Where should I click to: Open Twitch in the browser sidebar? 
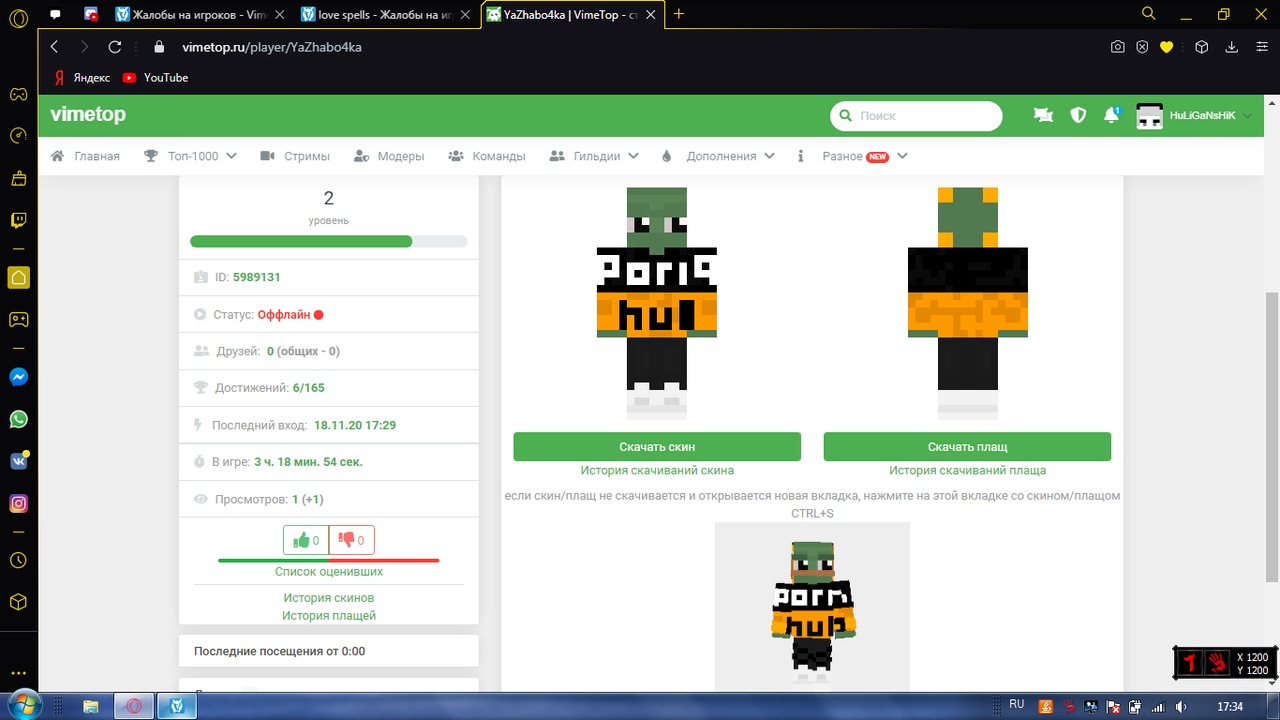pos(18,221)
